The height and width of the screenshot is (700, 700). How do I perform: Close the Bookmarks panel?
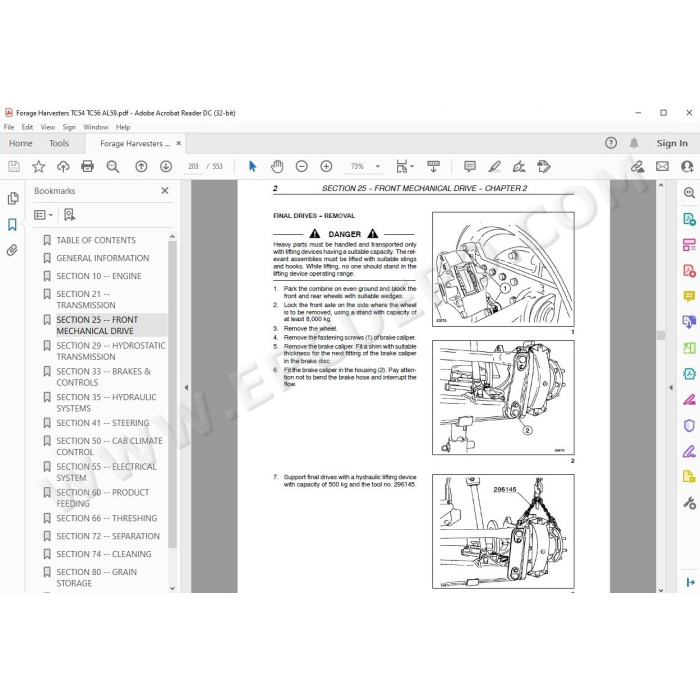click(x=165, y=191)
